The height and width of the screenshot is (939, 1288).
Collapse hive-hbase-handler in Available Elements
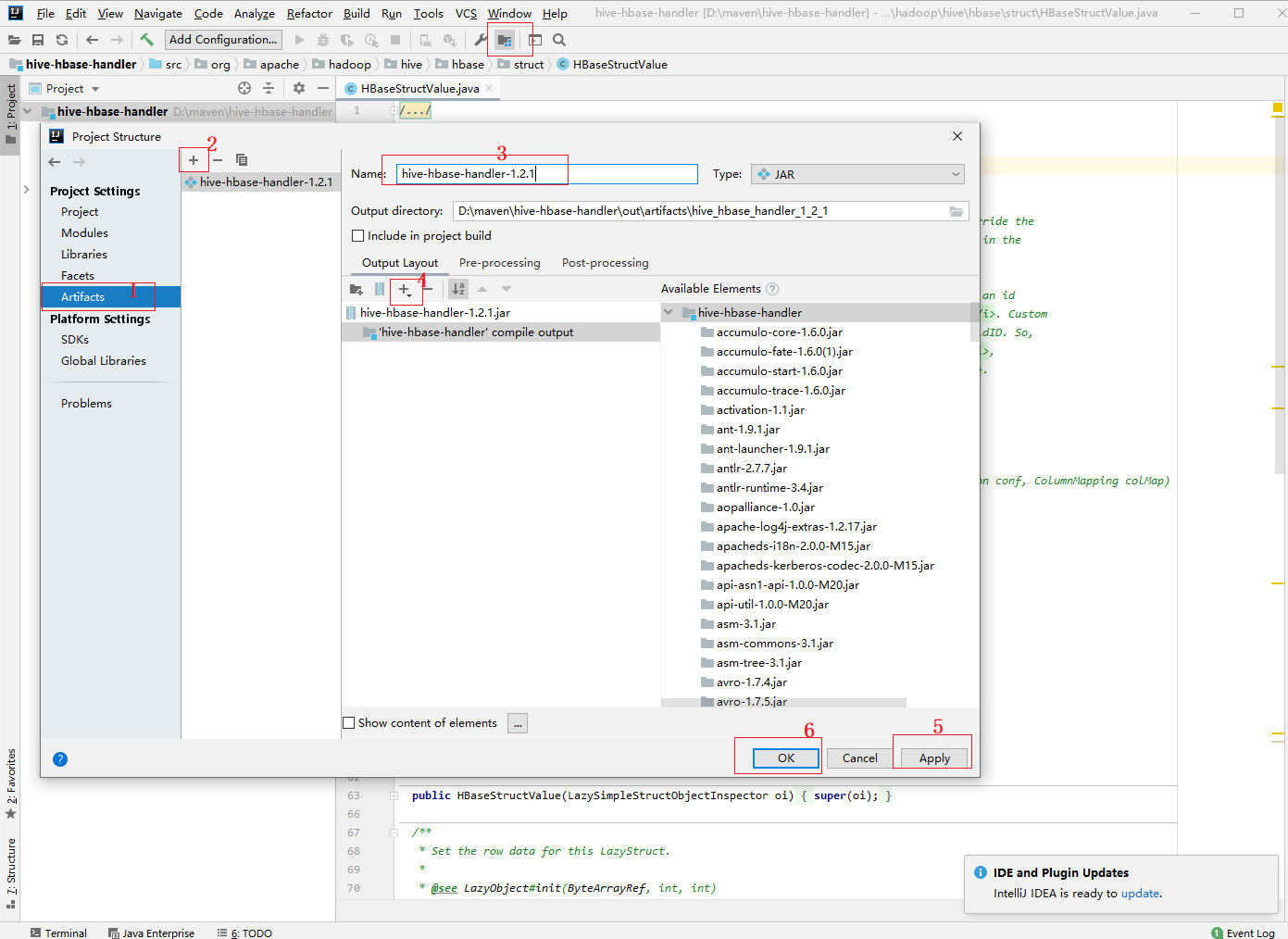coord(669,313)
